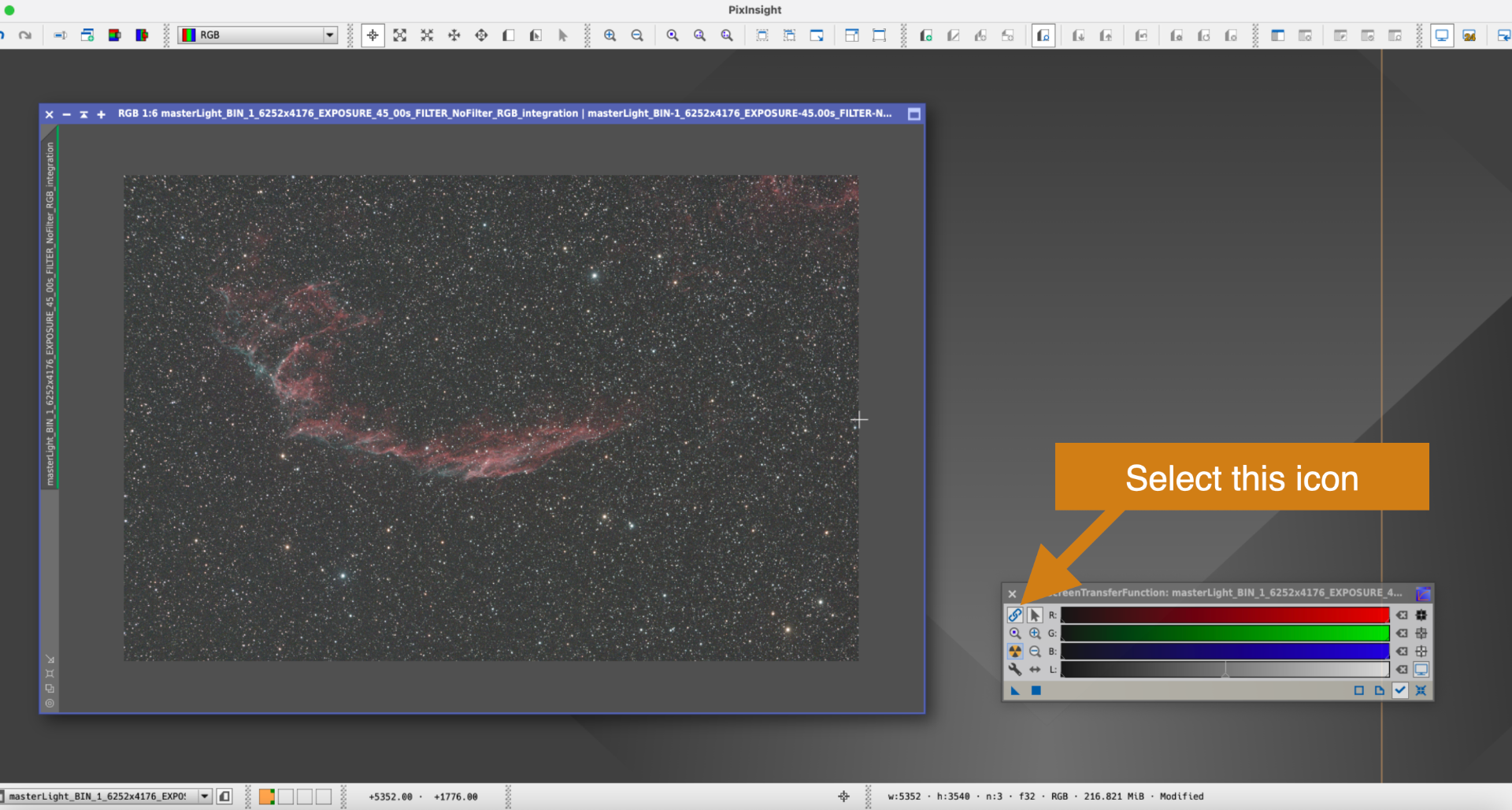Click the STF zoom in magnifier icon
This screenshot has width=1512, height=810.
(x=1035, y=634)
